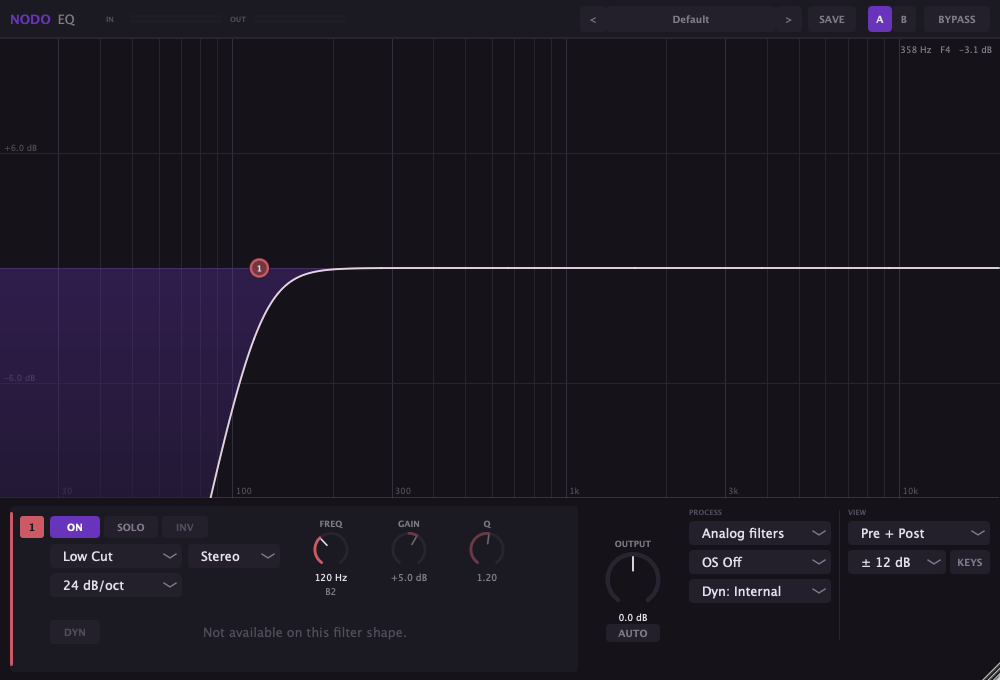This screenshot has height=680, width=1000.
Task: Click the 10k frequency axis label
Action: point(910,491)
